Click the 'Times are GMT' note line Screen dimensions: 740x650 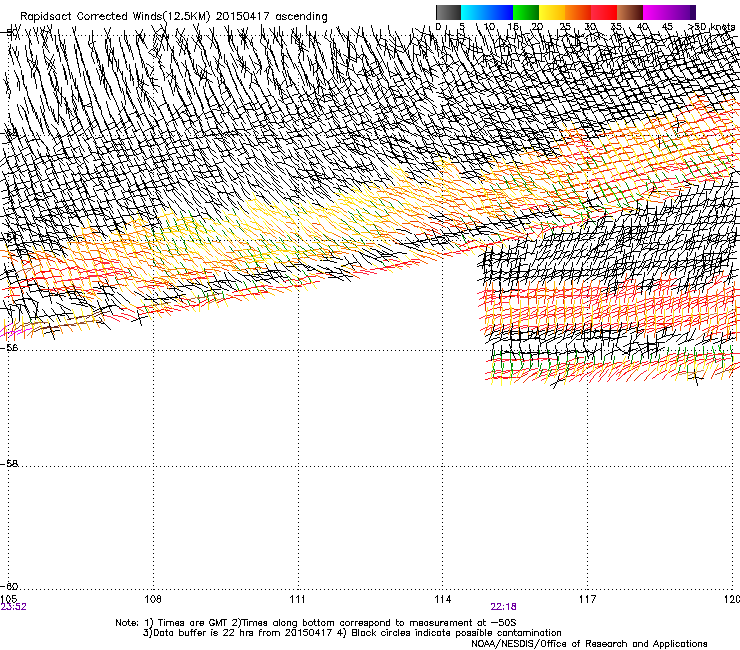pos(316,623)
